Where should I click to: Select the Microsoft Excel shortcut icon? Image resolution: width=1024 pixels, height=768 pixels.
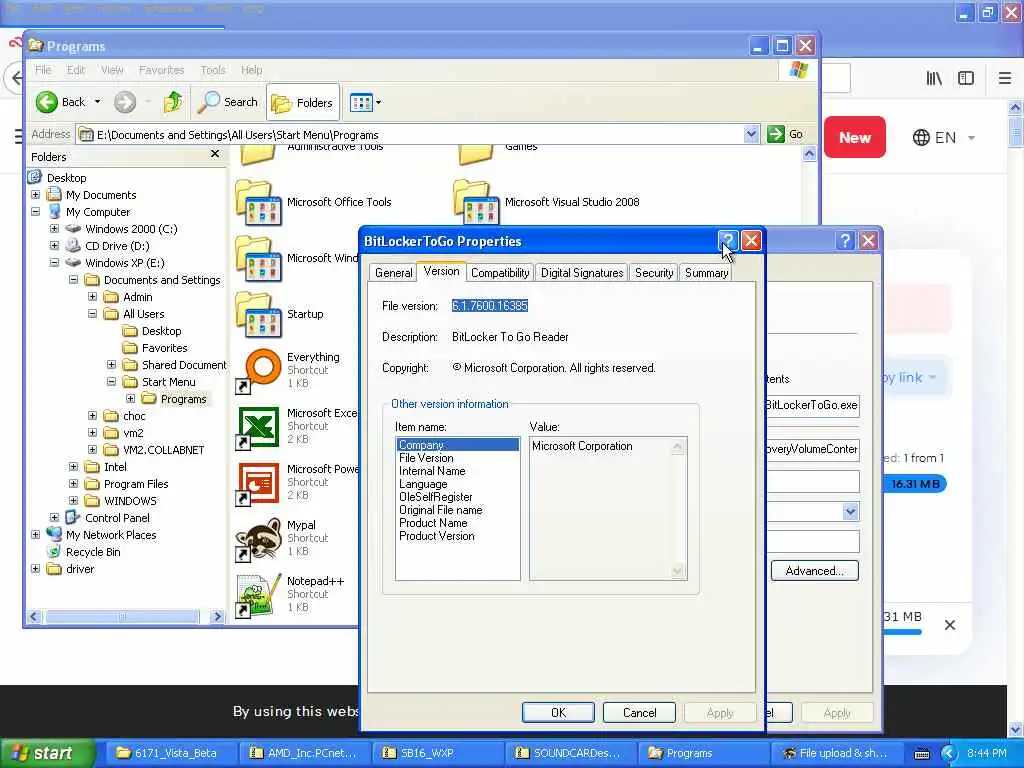[259, 427]
